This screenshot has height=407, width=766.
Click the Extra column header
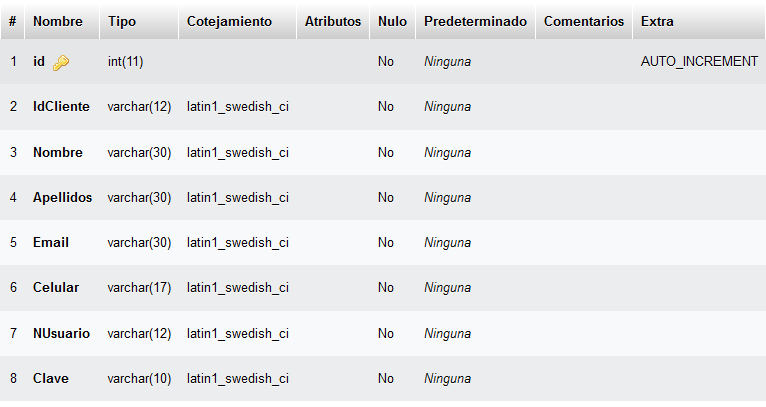tap(658, 21)
